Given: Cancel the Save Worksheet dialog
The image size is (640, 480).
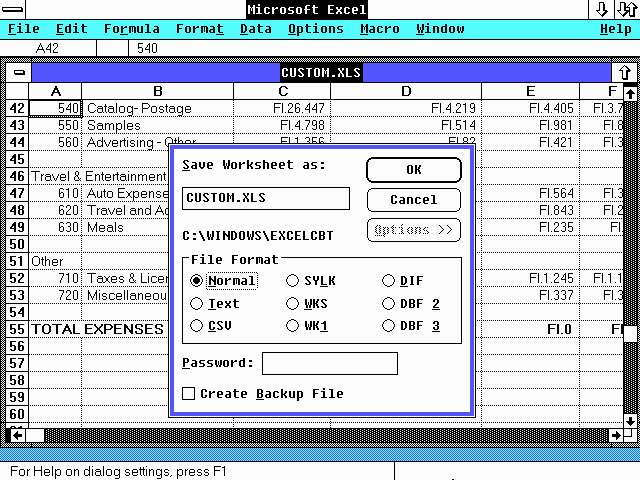Looking at the screenshot, I should click(x=414, y=200).
